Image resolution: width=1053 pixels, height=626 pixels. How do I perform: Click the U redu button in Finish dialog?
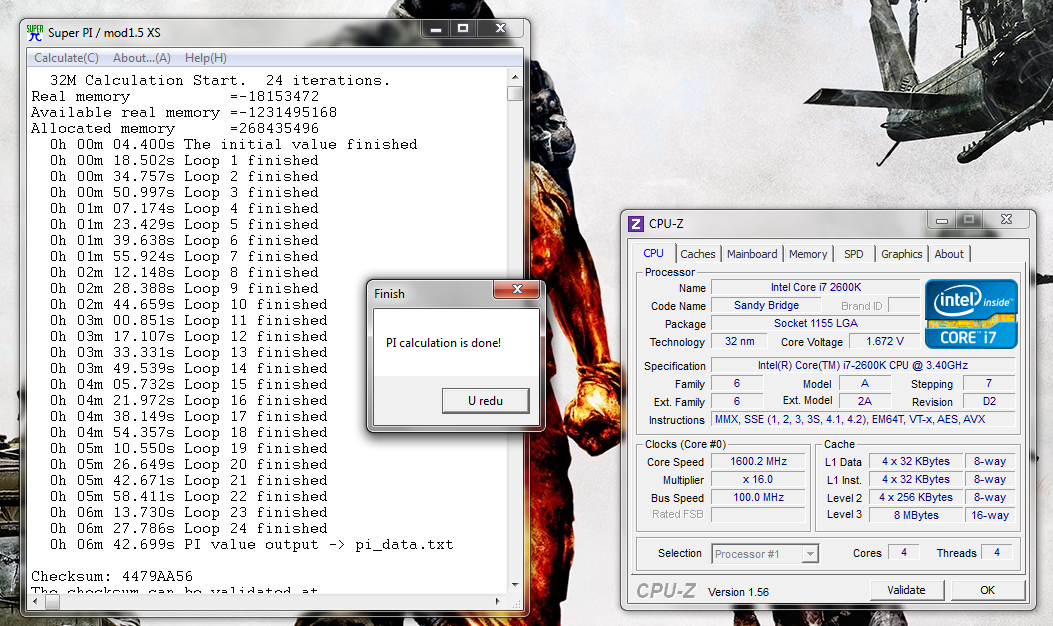[x=486, y=401]
